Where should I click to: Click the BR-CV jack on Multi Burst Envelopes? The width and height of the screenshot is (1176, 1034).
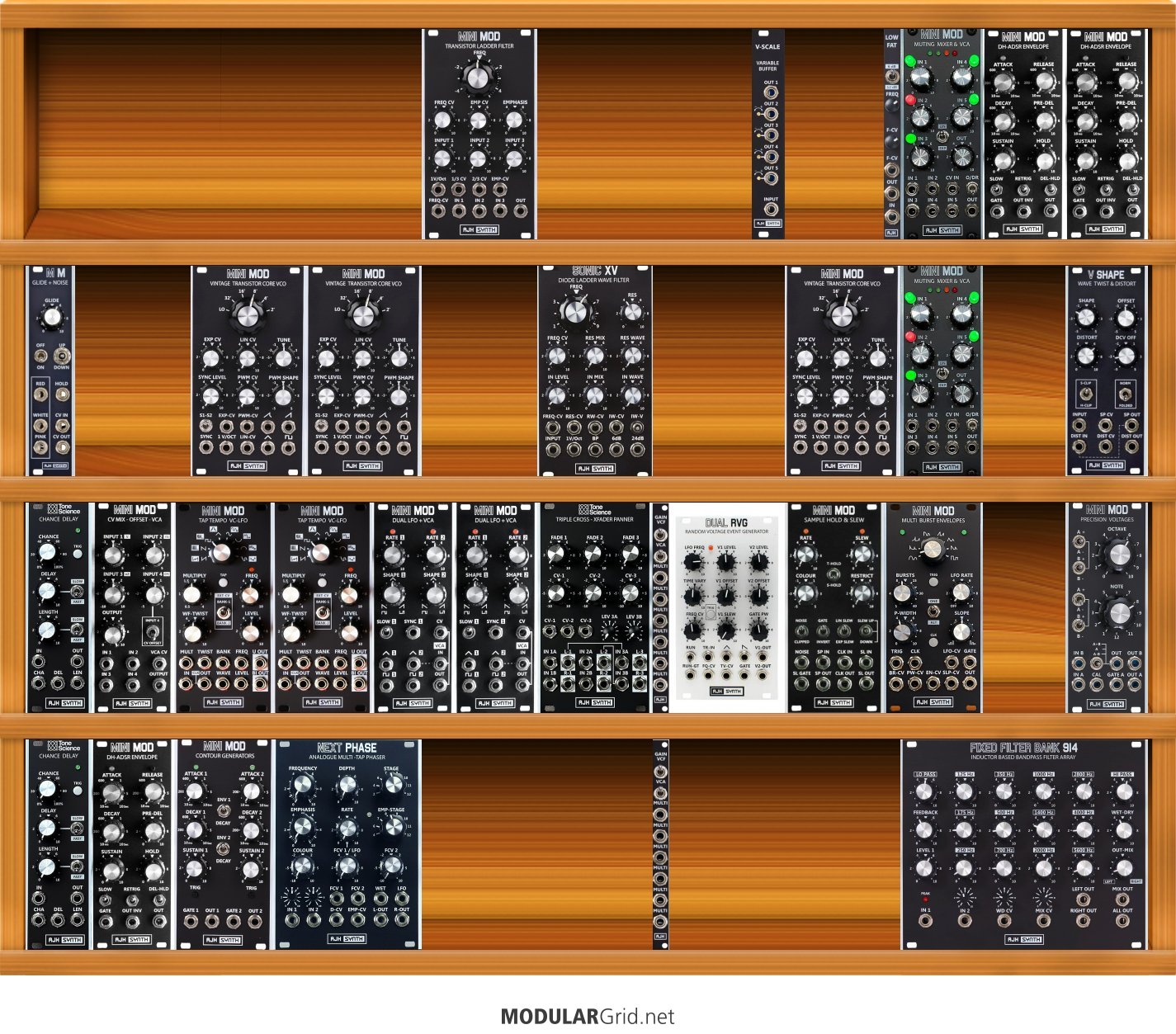click(896, 683)
